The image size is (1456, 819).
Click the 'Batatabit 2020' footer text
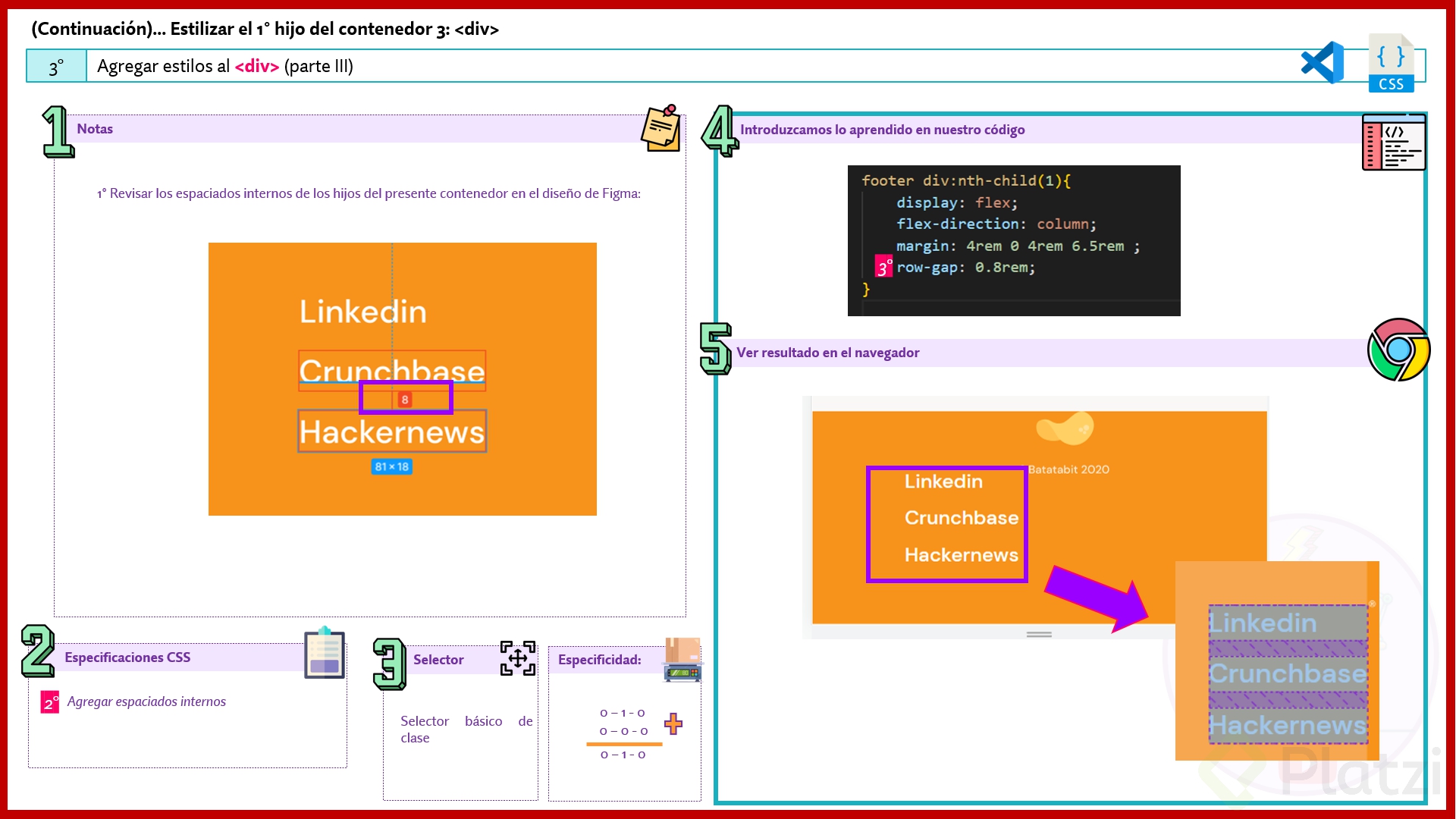1069,469
